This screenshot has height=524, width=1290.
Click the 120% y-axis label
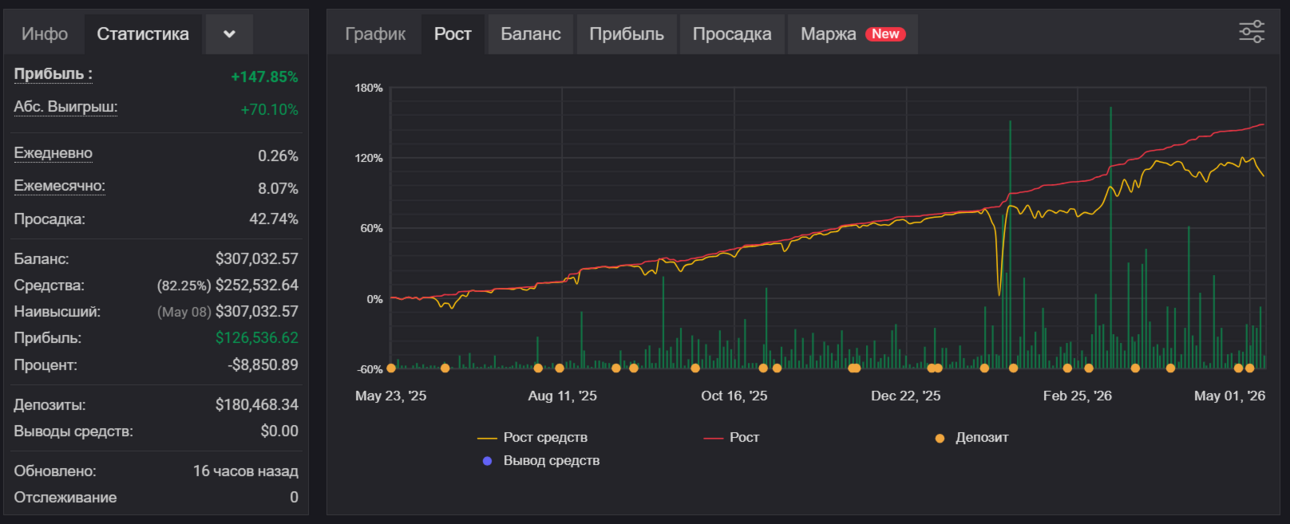tap(369, 158)
